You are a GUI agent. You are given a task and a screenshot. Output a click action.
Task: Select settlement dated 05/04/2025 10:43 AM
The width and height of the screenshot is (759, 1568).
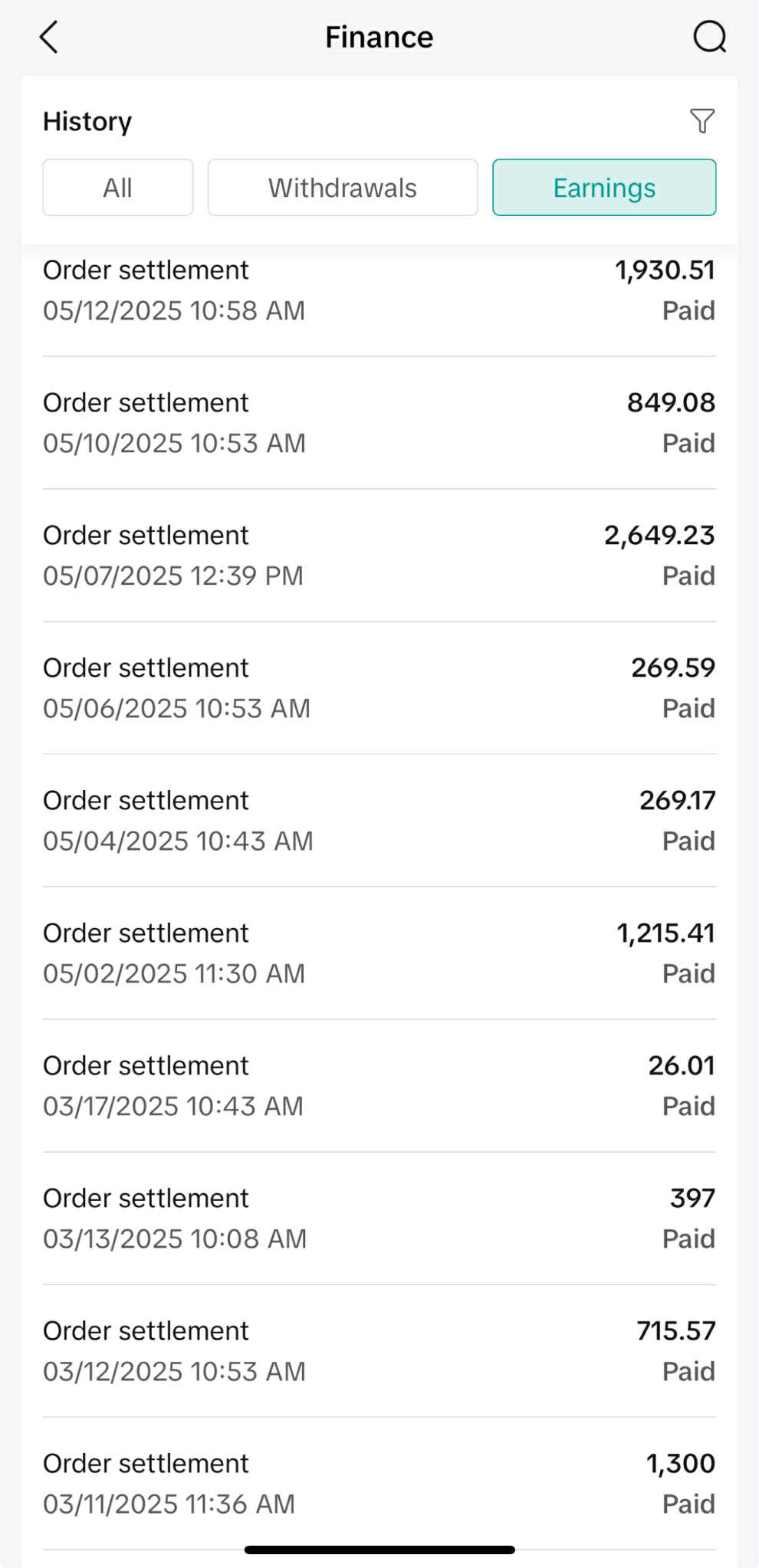[379, 821]
